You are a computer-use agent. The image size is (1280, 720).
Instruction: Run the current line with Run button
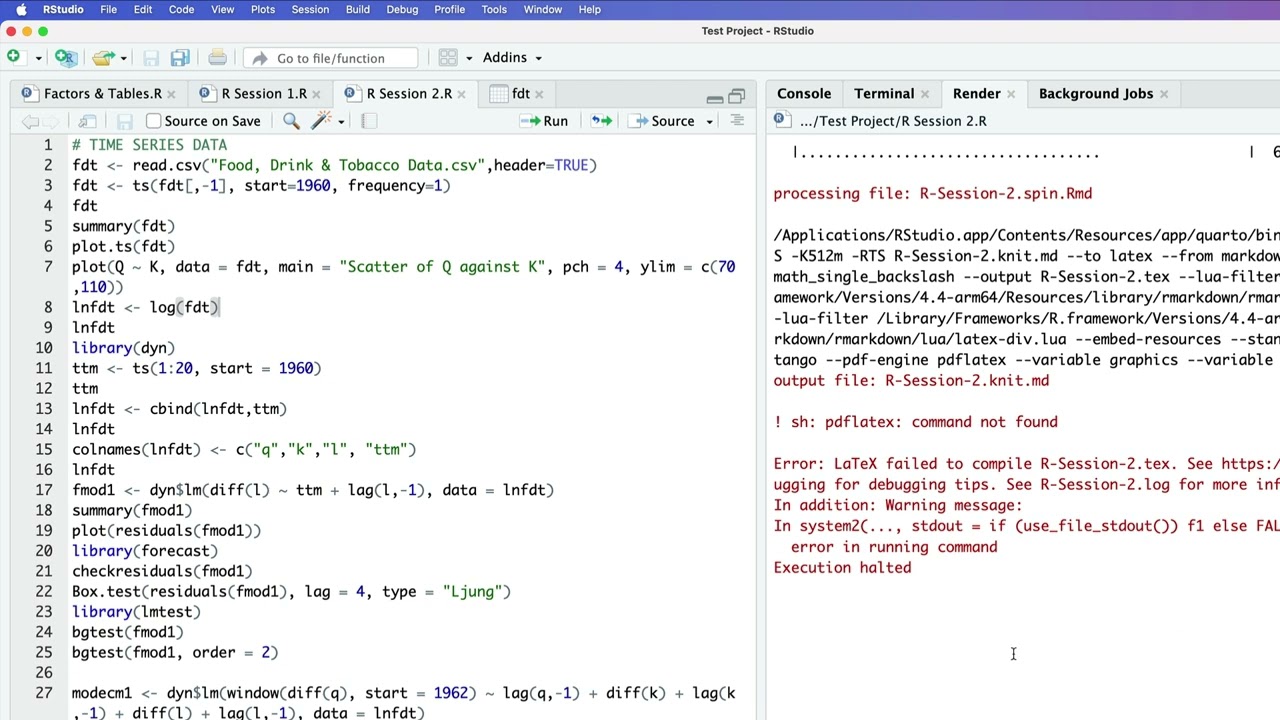click(544, 121)
